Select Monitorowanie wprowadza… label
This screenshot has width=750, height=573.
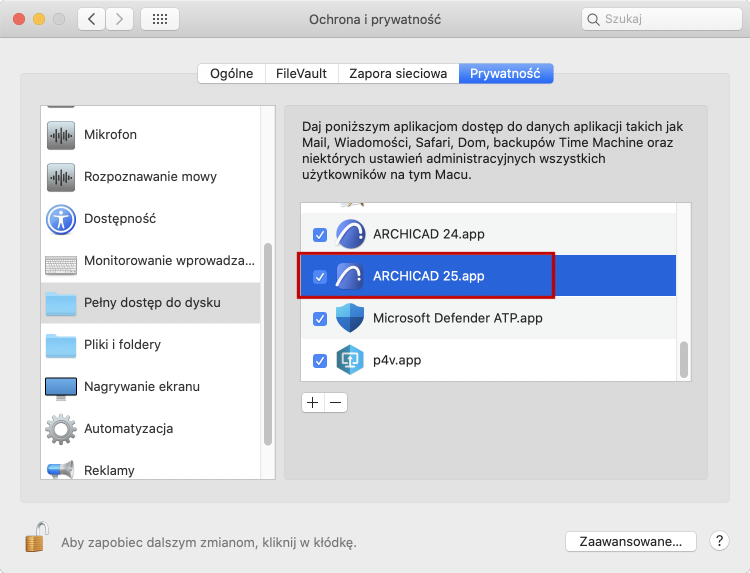169,261
